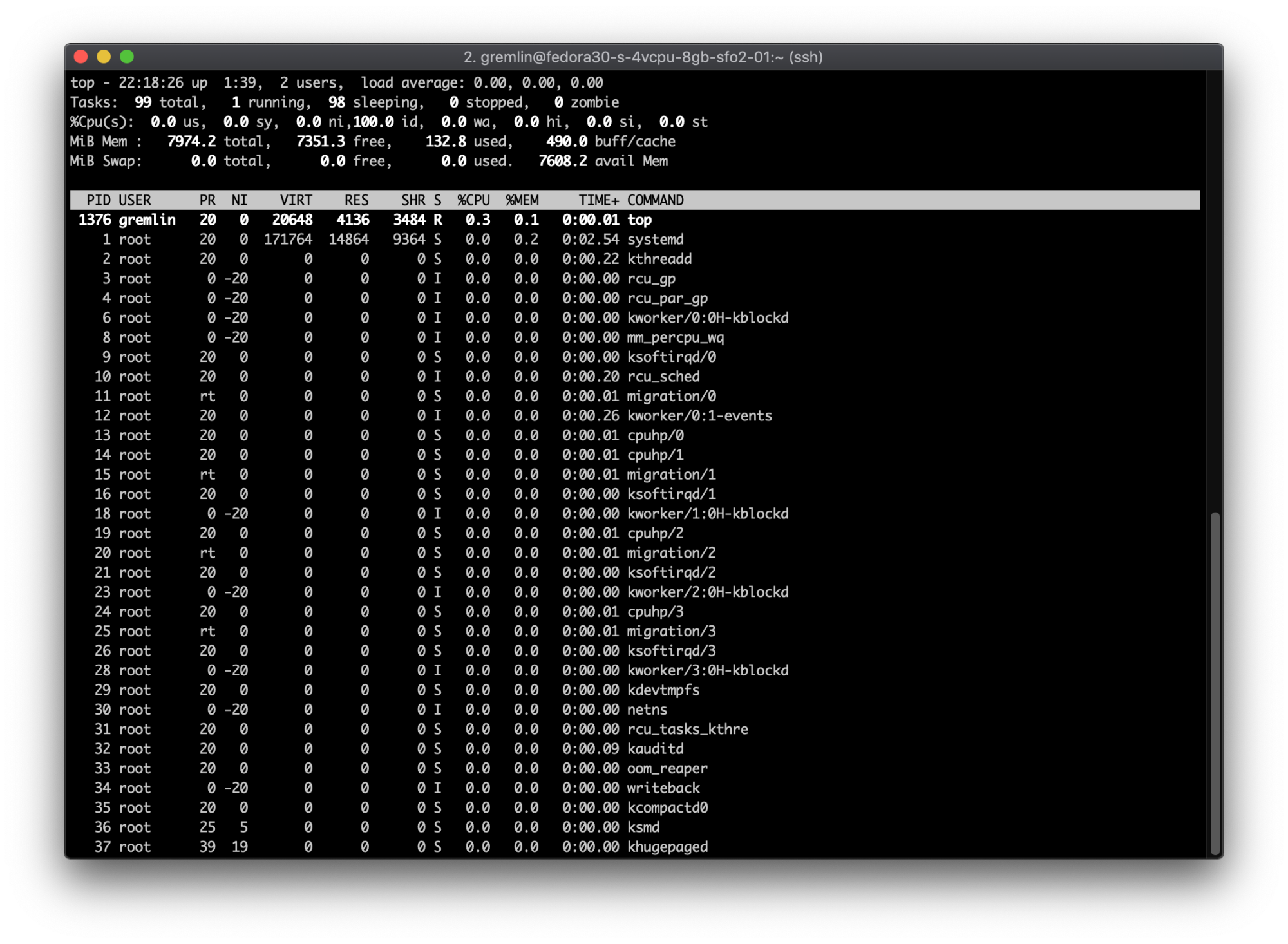Click the 'kauditd' process name

coord(656,749)
